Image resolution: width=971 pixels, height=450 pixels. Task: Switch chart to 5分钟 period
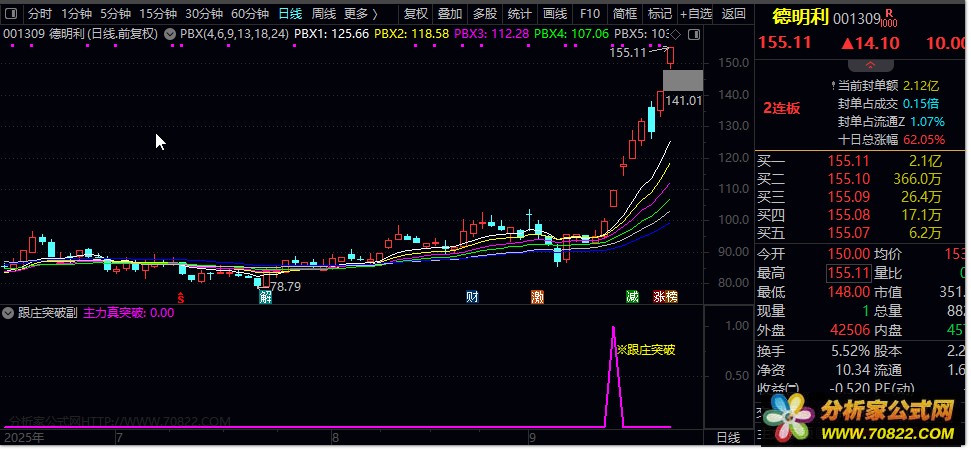(x=114, y=14)
